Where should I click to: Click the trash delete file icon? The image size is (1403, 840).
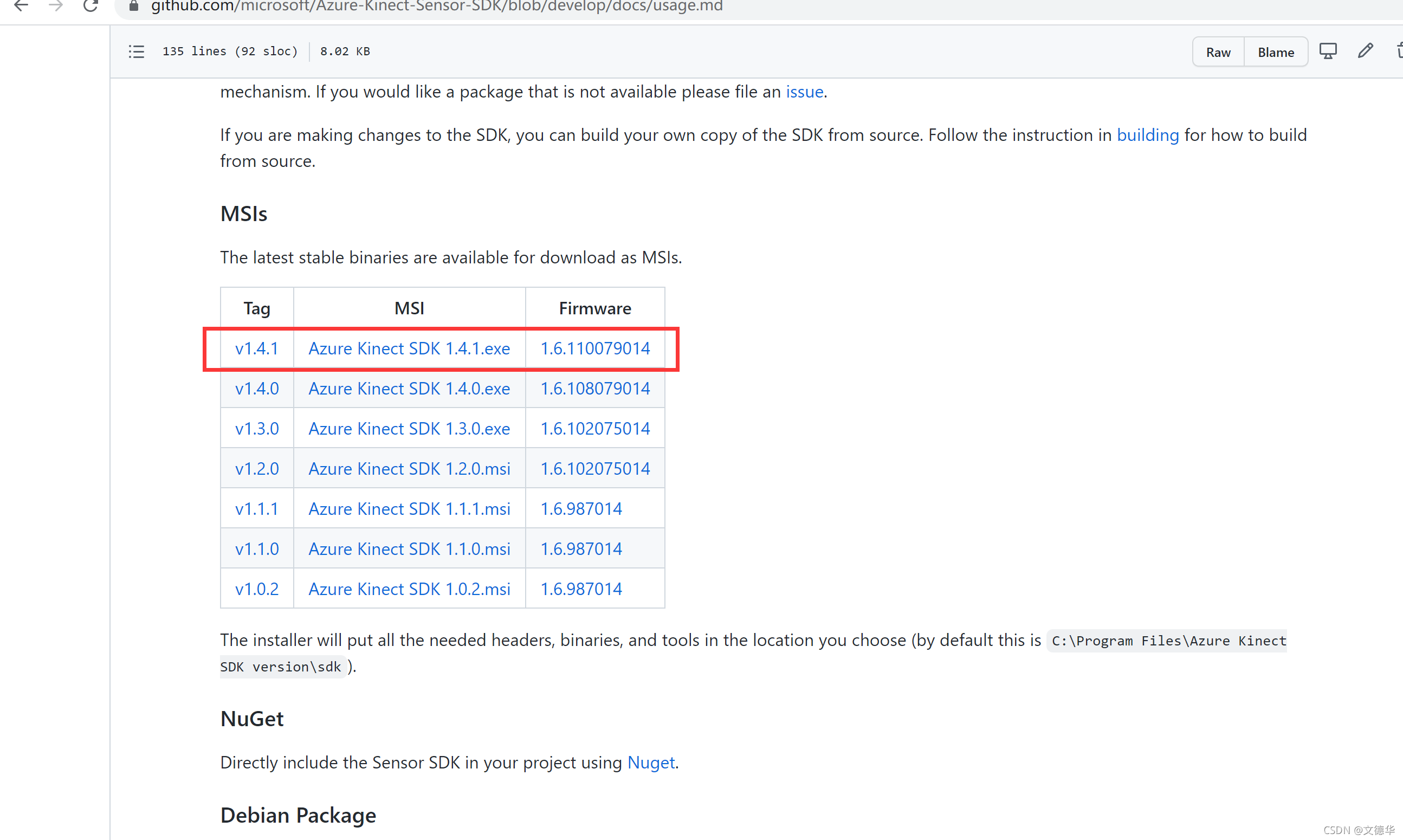(1399, 51)
